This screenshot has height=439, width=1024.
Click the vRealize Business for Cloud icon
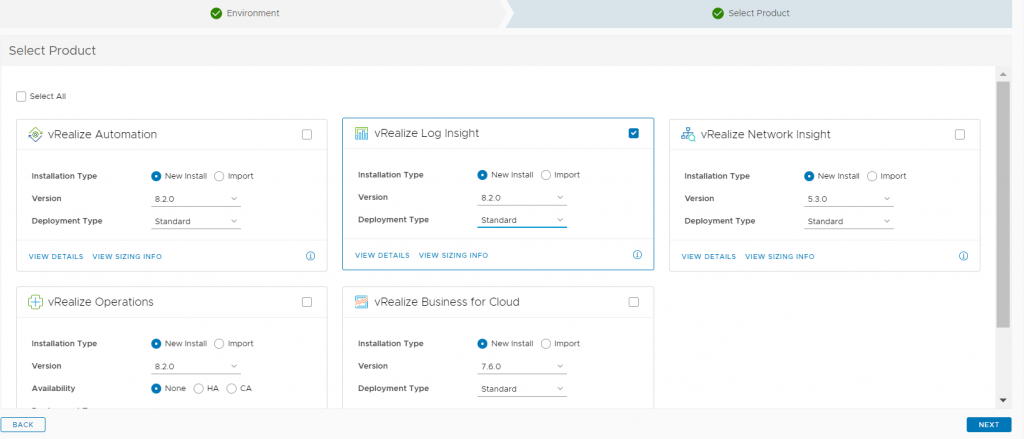pyautogui.click(x=362, y=302)
